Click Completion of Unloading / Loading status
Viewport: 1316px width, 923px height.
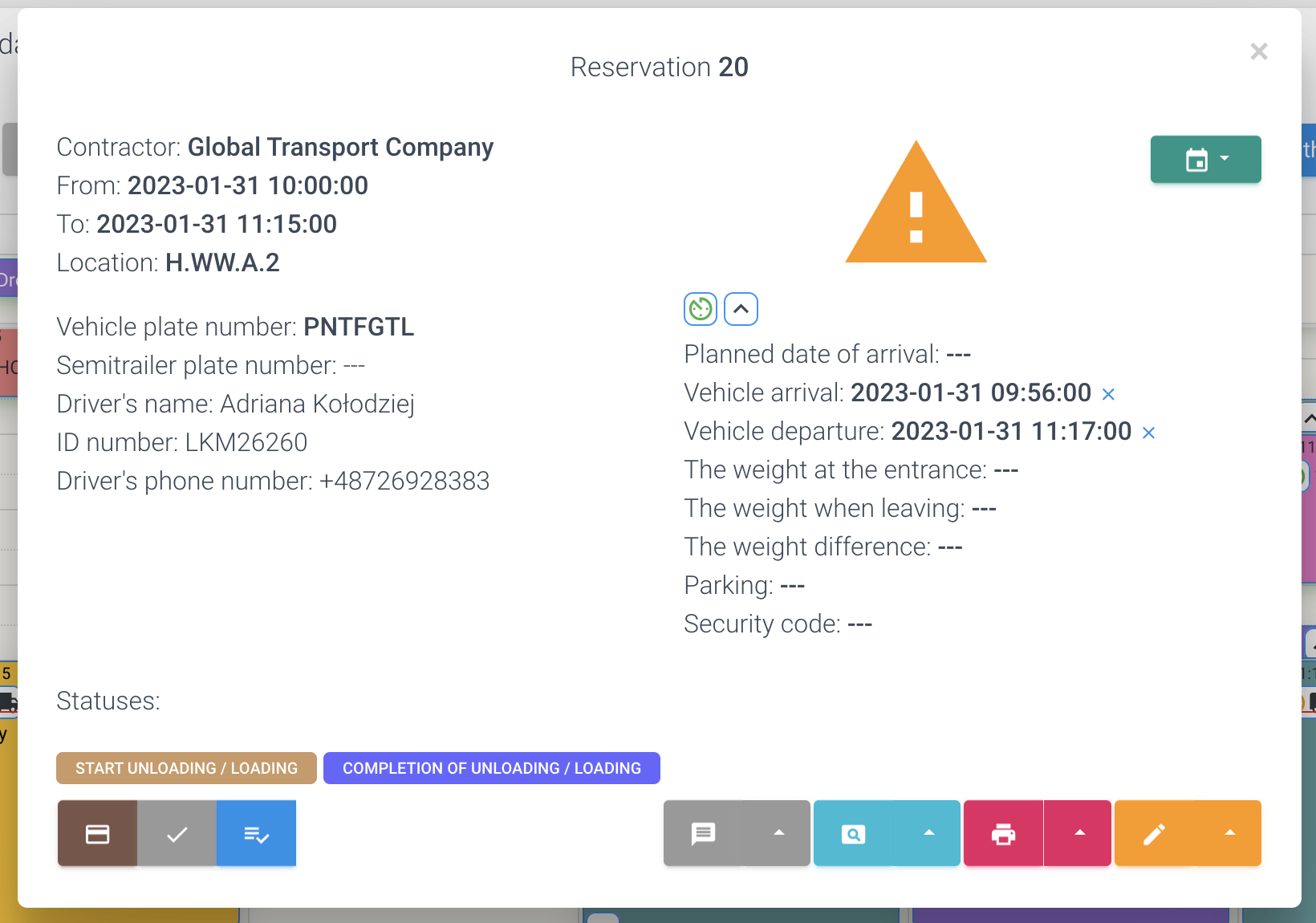(491, 768)
